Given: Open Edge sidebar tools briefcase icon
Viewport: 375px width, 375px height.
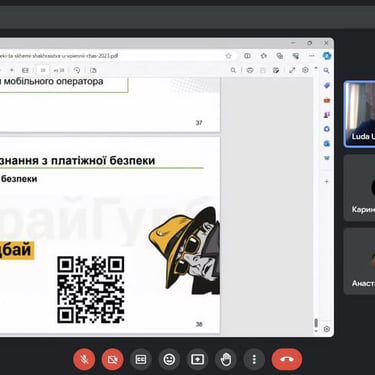Looking at the screenshot, I should tap(327, 100).
